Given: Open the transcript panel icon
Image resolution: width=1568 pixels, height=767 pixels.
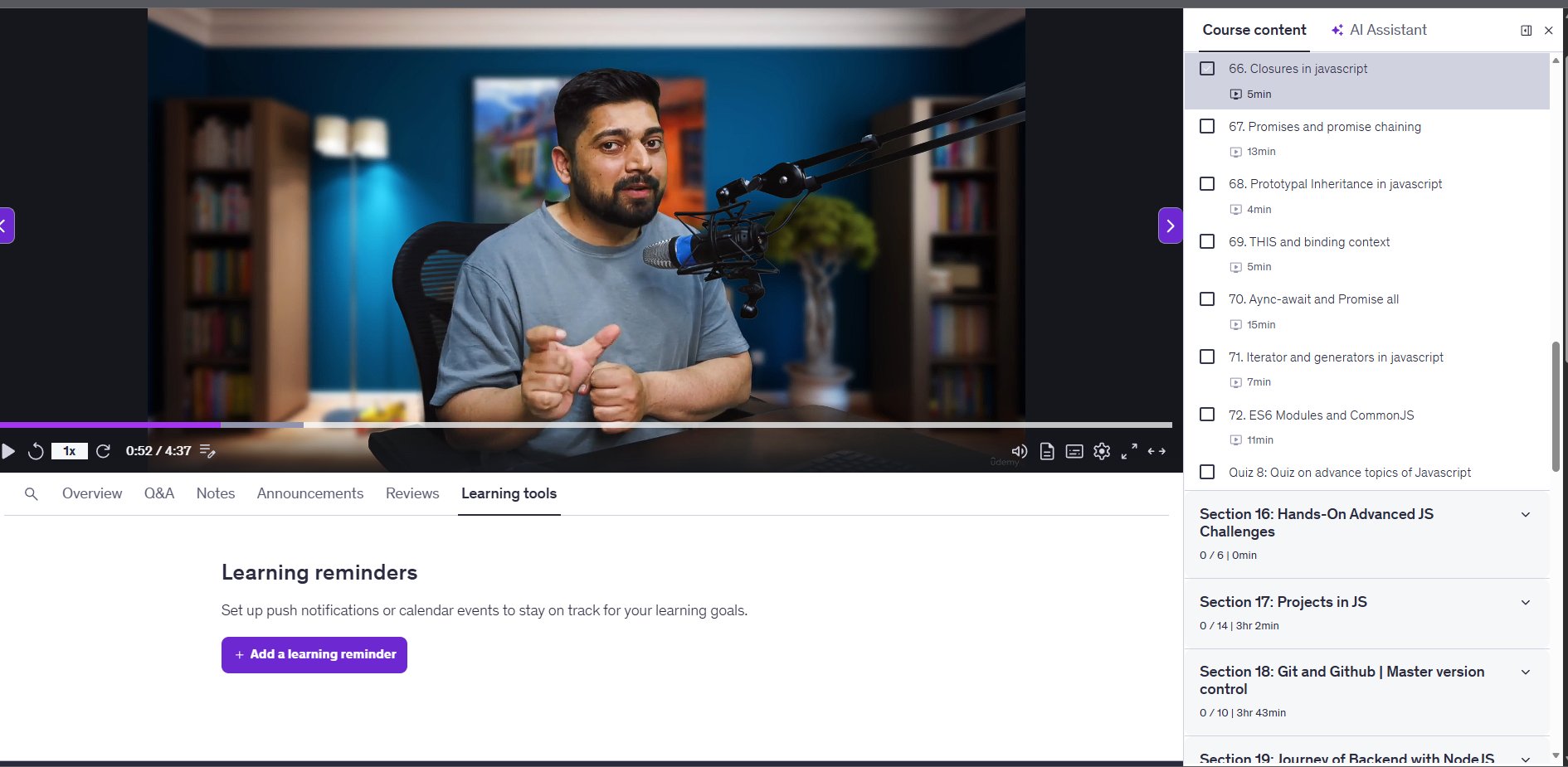Looking at the screenshot, I should tap(1047, 451).
